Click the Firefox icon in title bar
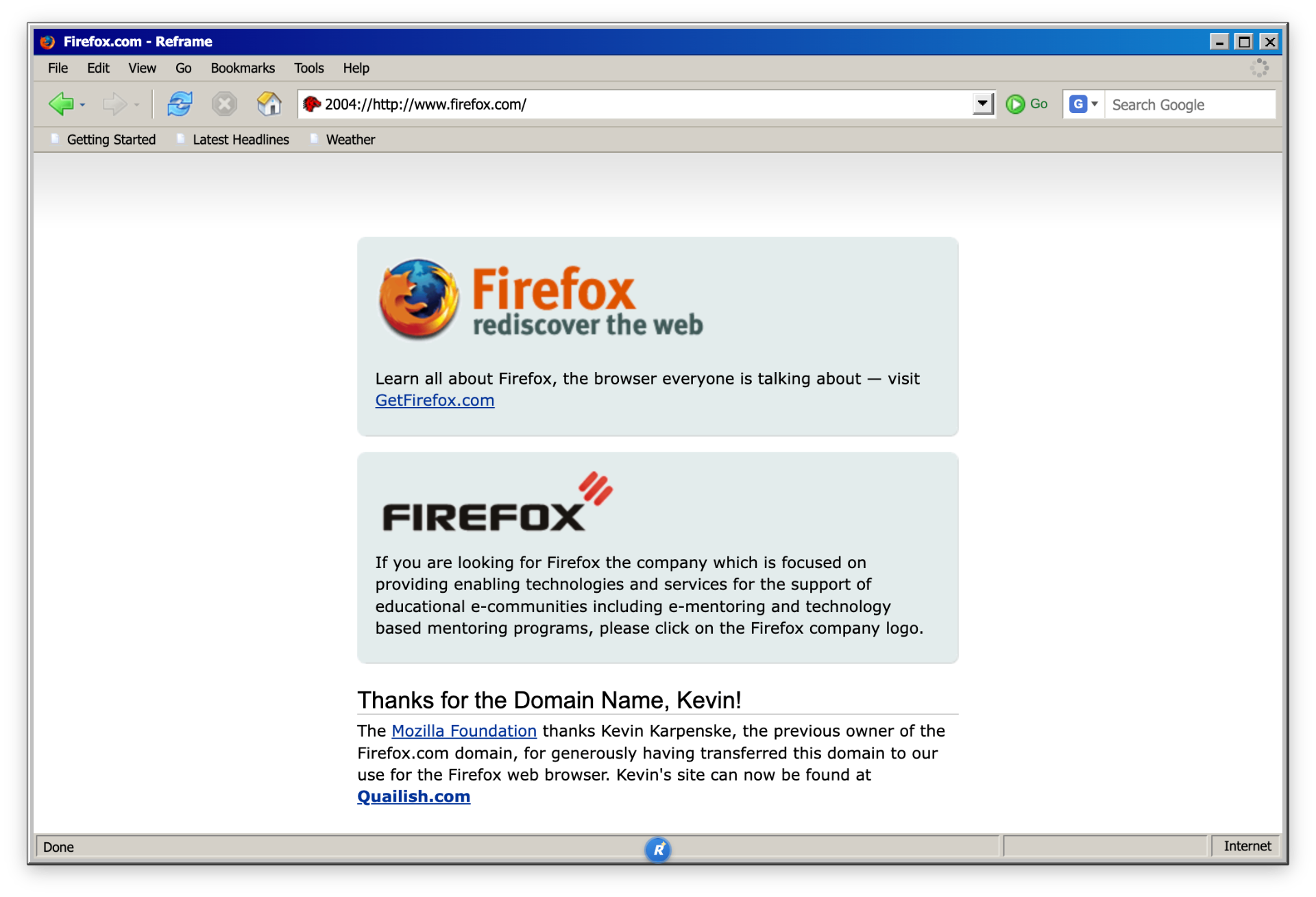The image size is (1316, 897). (47, 42)
